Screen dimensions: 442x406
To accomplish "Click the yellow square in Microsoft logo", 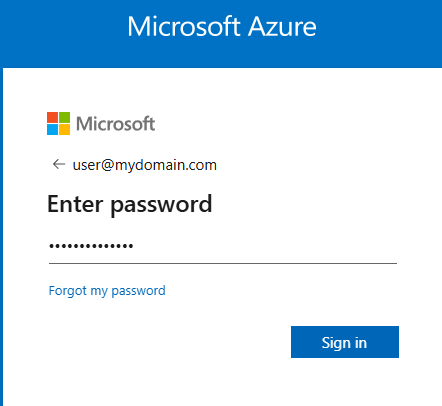I will [64, 129].
